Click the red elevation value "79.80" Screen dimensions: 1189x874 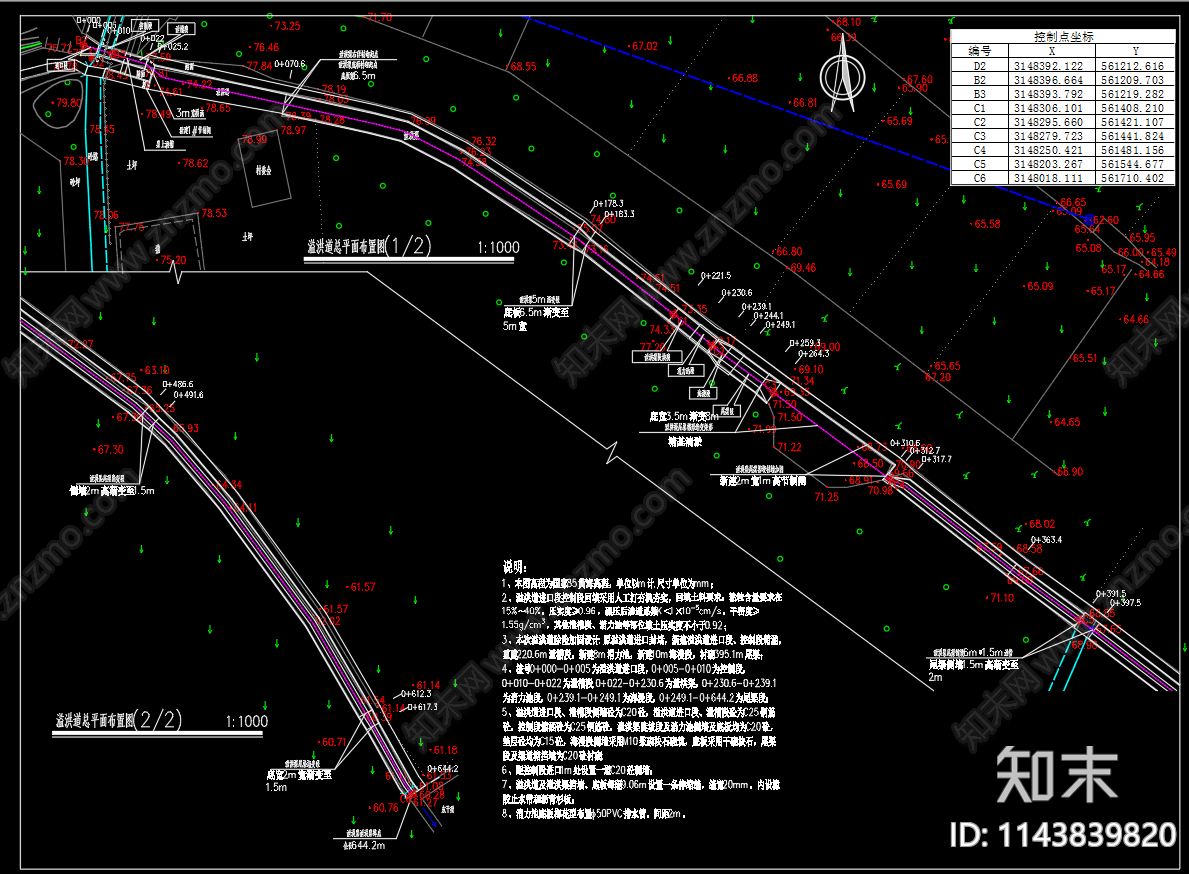pos(67,103)
